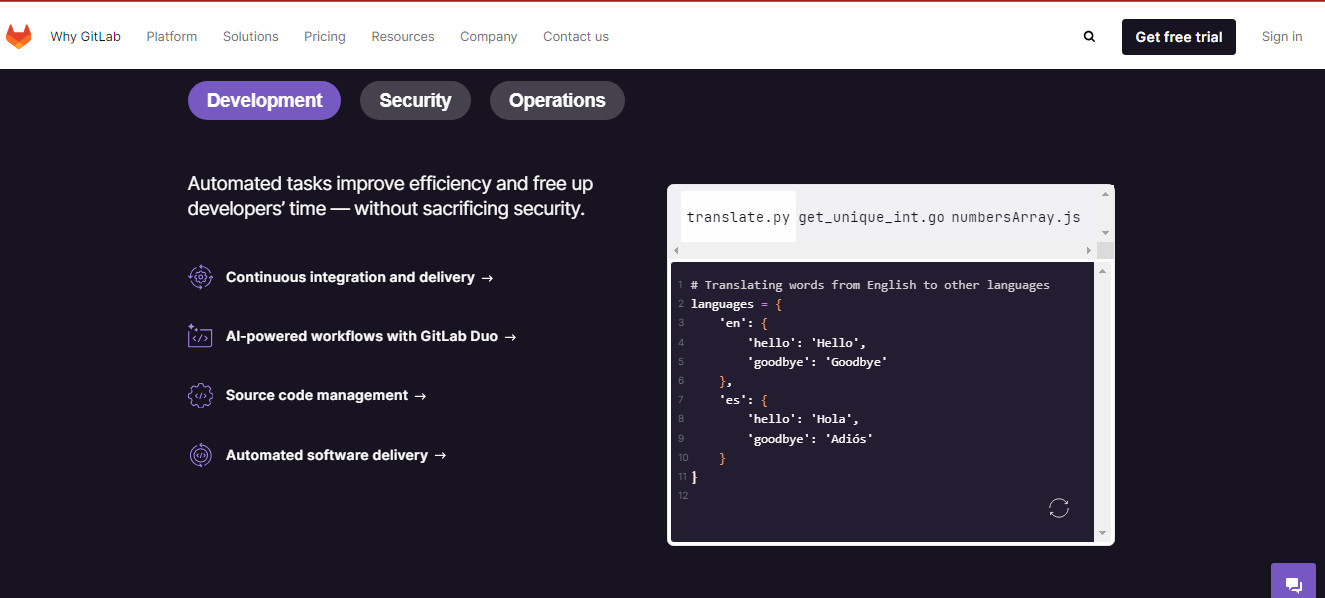Click the refresh code sample icon
Image resolution: width=1325 pixels, height=598 pixels.
pos(1059,508)
